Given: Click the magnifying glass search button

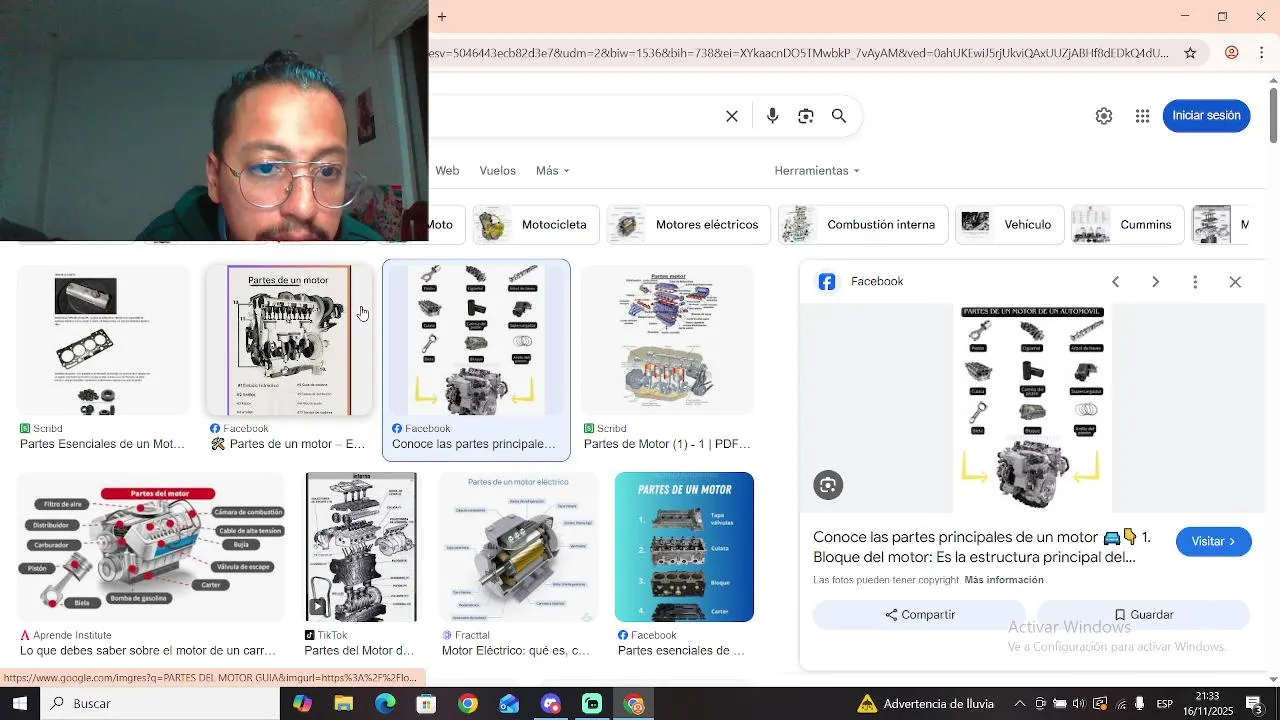Looking at the screenshot, I should [839, 116].
